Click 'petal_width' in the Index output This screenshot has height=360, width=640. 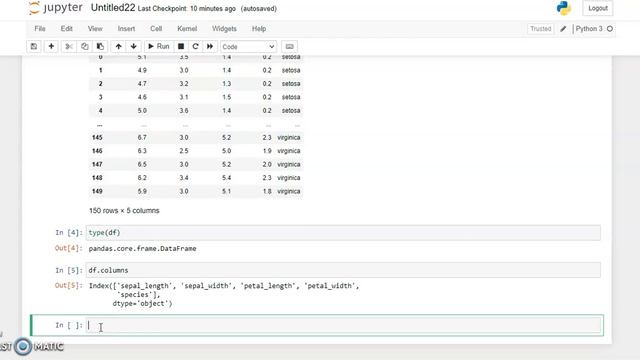click(330, 286)
